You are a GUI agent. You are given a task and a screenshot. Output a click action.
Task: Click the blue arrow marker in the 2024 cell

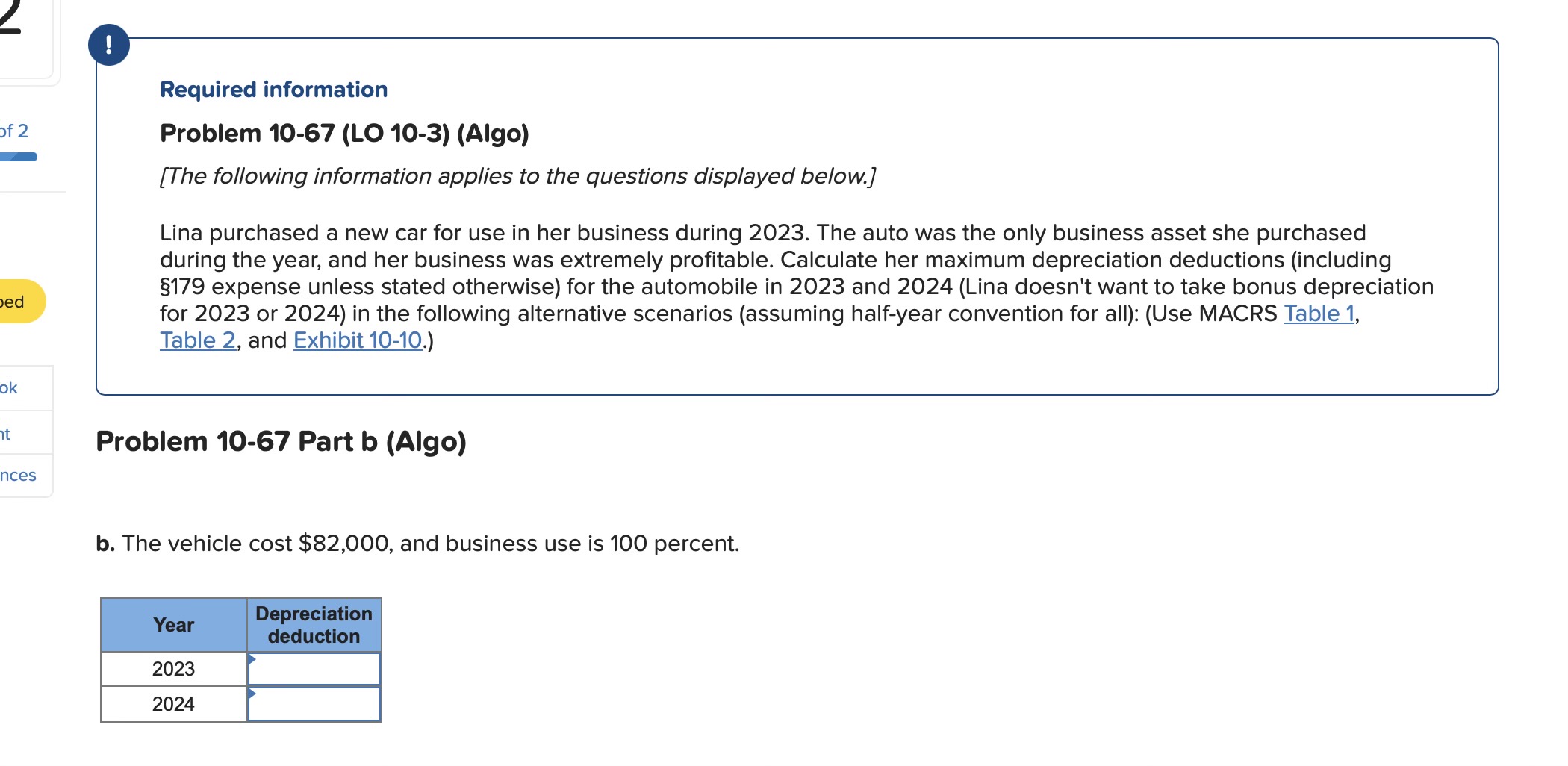click(252, 695)
